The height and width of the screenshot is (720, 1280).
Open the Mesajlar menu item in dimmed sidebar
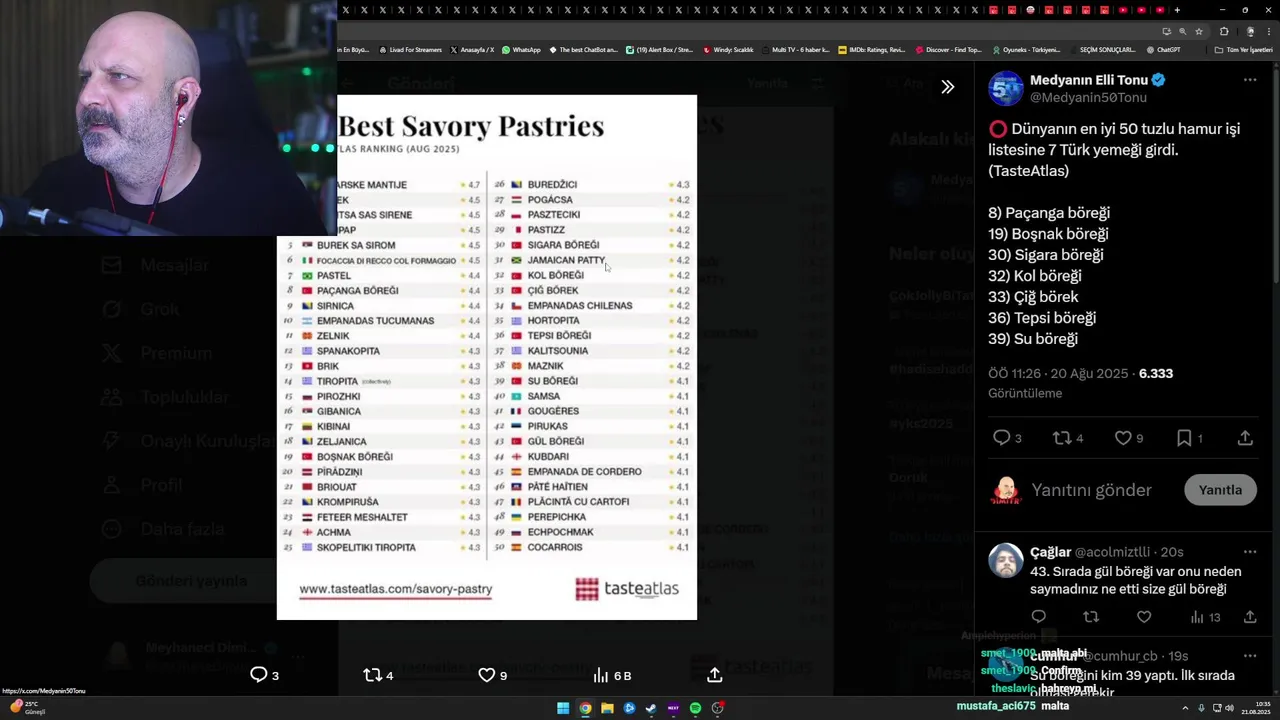[156, 265]
